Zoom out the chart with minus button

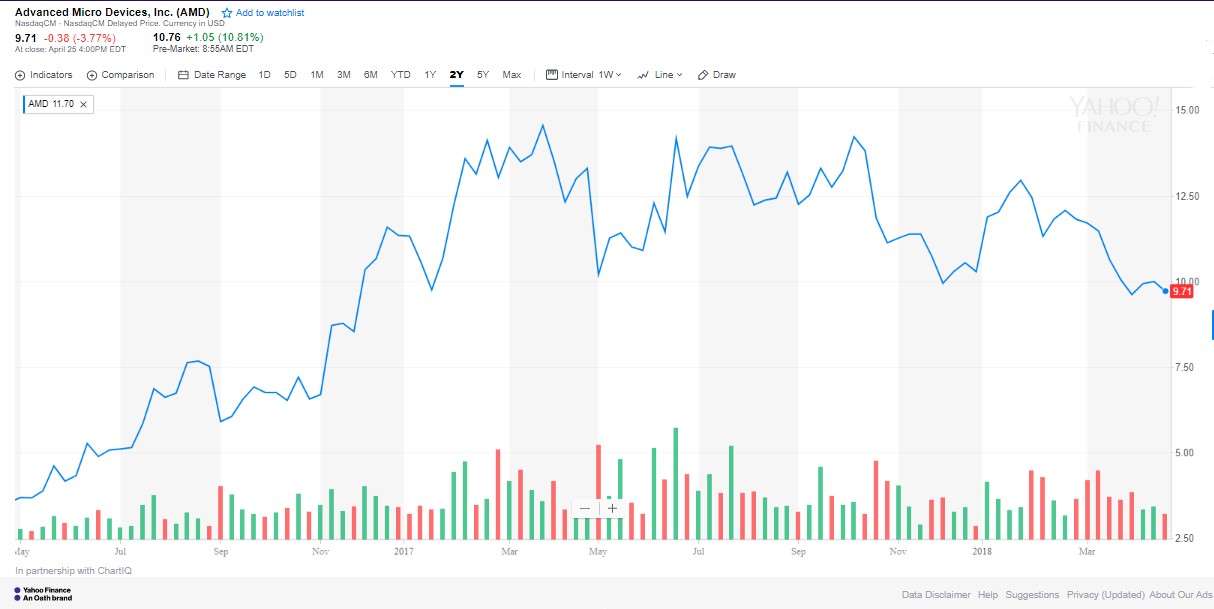pos(585,508)
